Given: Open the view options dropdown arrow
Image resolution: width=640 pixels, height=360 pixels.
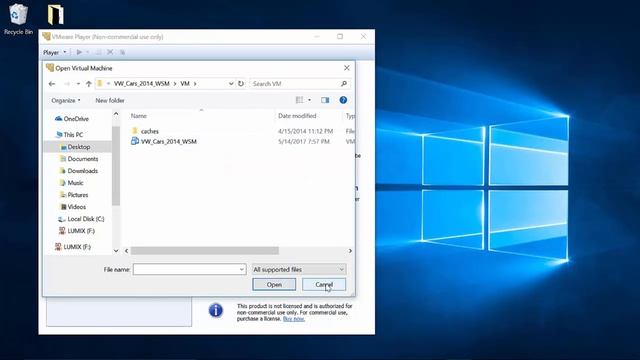Looking at the screenshot, I should point(309,100).
